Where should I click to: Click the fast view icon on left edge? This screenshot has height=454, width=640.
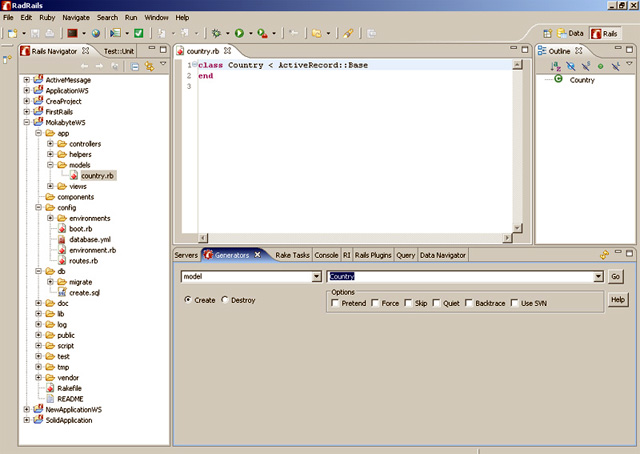click(7, 60)
